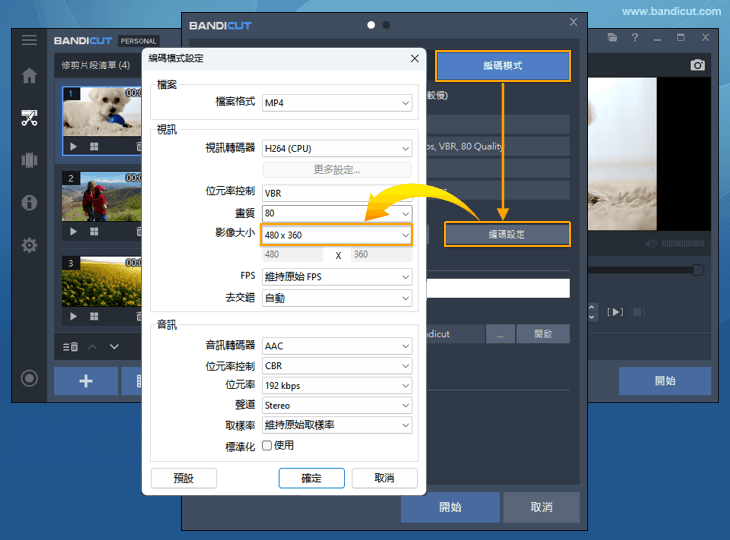Open the Join mode sidebar icon
Image resolution: width=730 pixels, height=540 pixels.
coord(29,160)
